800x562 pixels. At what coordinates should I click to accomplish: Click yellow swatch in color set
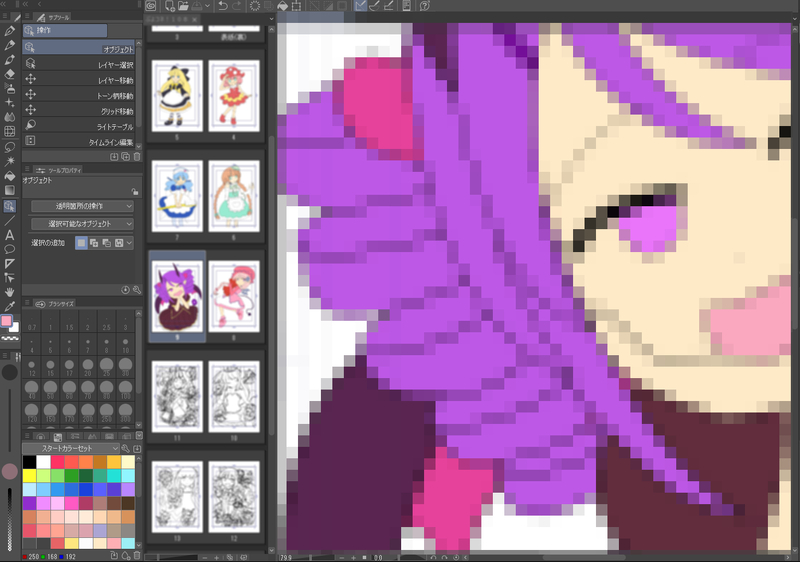(30, 475)
